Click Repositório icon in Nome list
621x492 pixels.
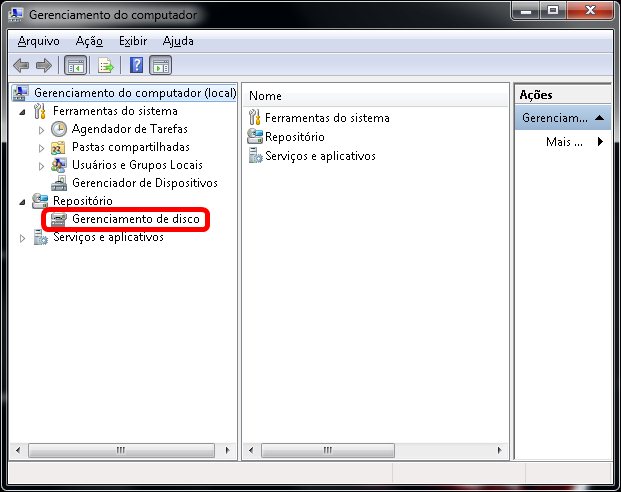point(255,137)
